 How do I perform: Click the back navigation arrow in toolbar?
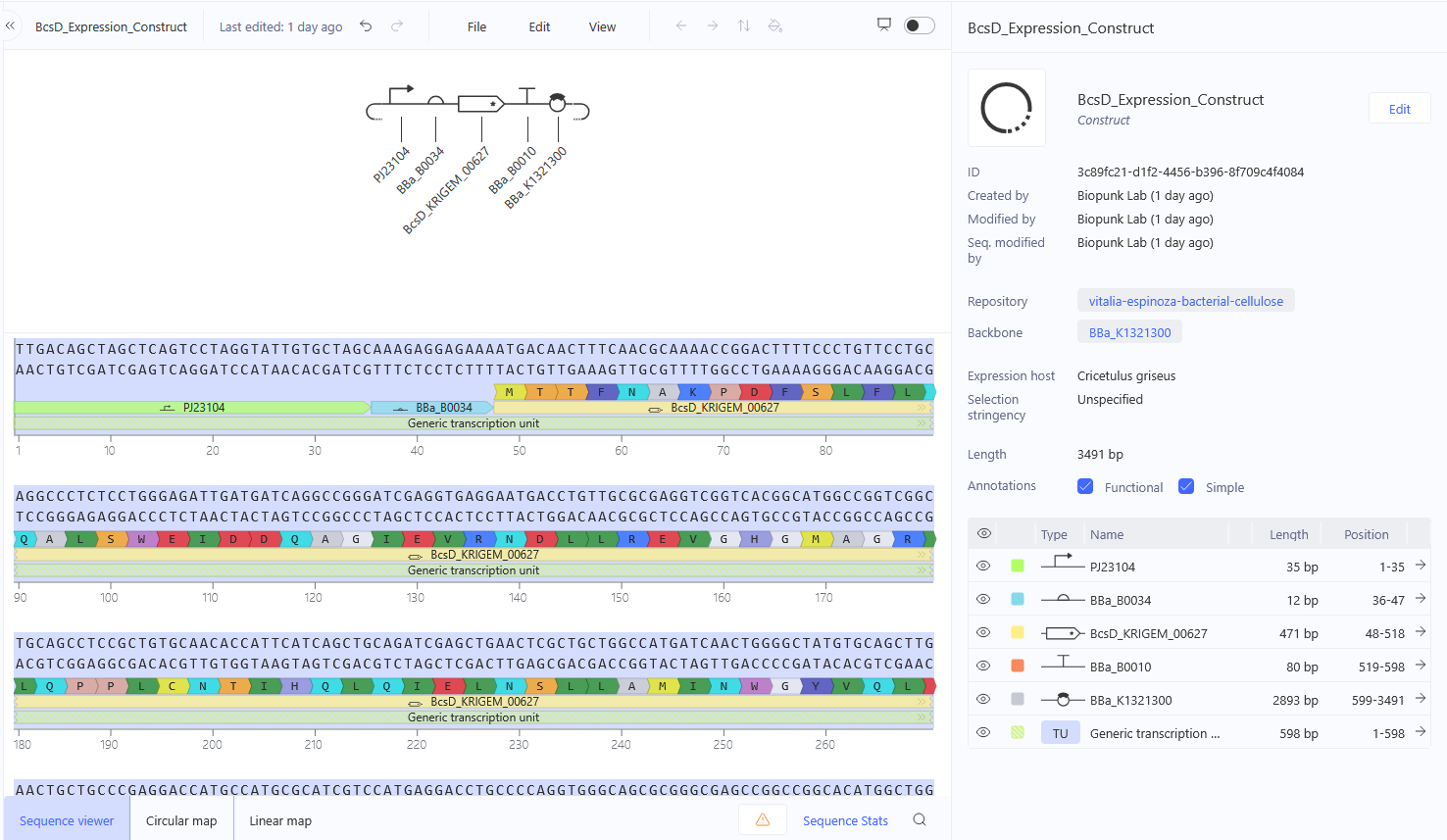(x=681, y=25)
